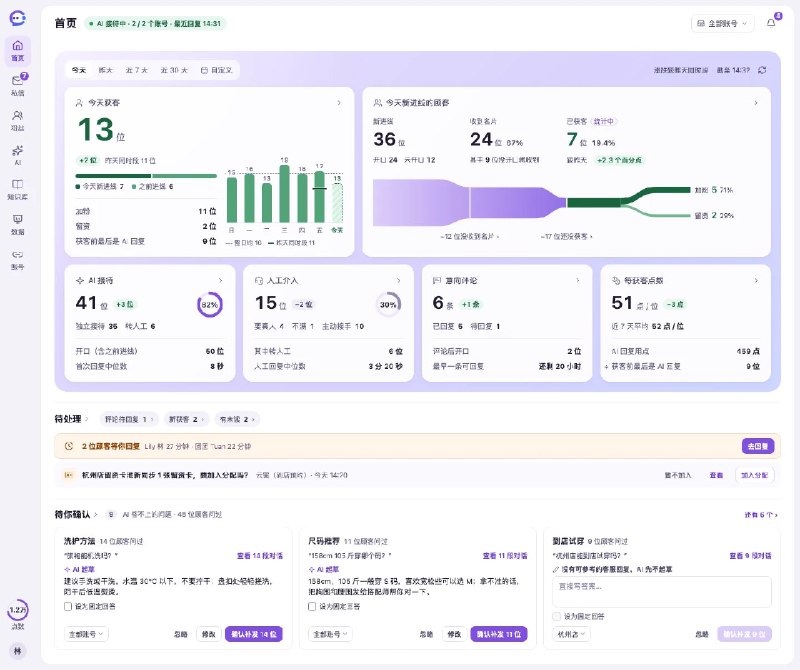800x670 pixels.
Task: Check 设为固定回答 under 洗护方法 card
Action: [68, 606]
